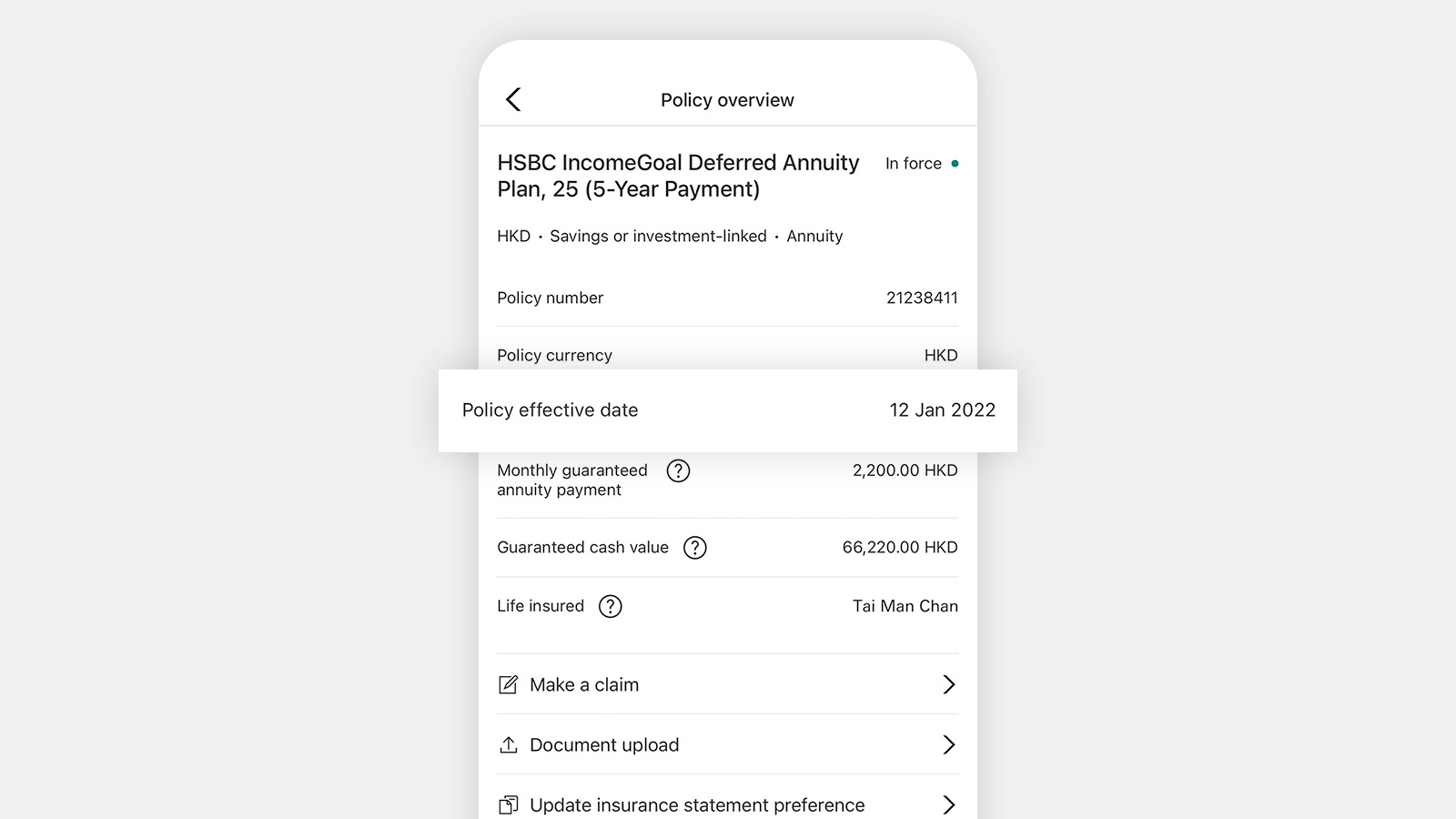Click the In force status text
The image size is (1456, 819).
[x=913, y=164]
